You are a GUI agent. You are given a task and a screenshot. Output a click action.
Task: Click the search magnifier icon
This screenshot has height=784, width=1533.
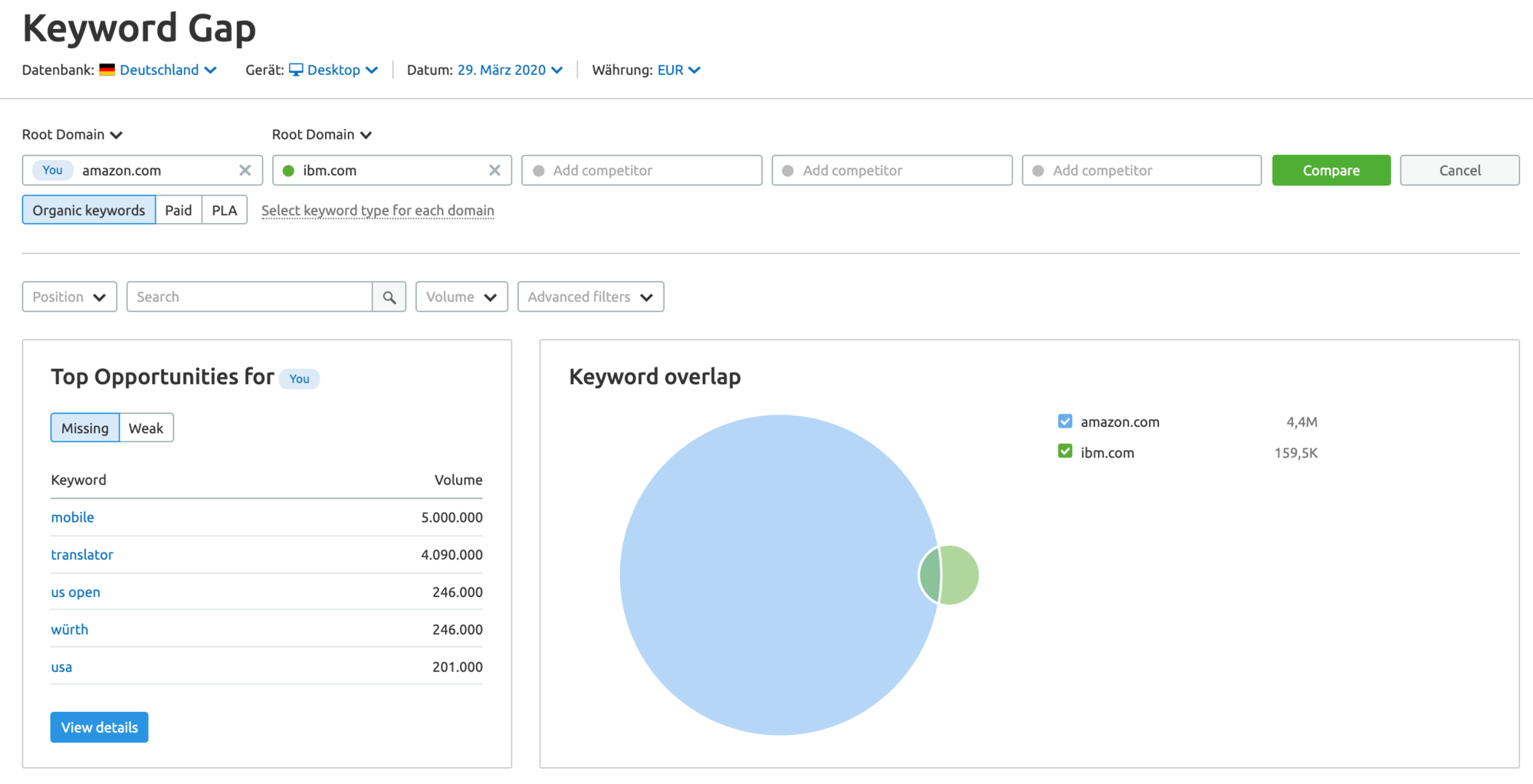pos(389,297)
